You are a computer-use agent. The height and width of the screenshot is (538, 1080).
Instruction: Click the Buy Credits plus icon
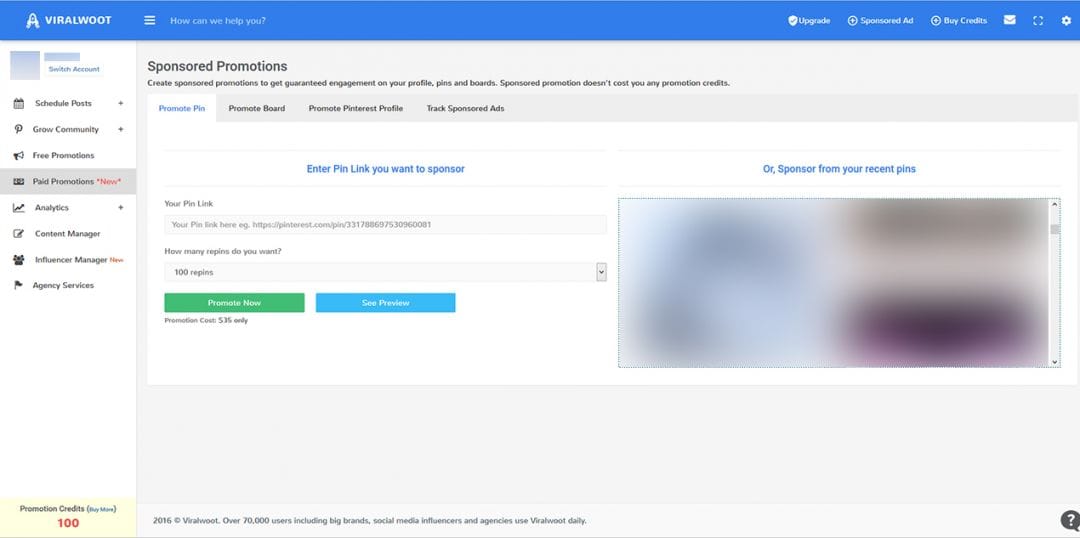(x=935, y=21)
